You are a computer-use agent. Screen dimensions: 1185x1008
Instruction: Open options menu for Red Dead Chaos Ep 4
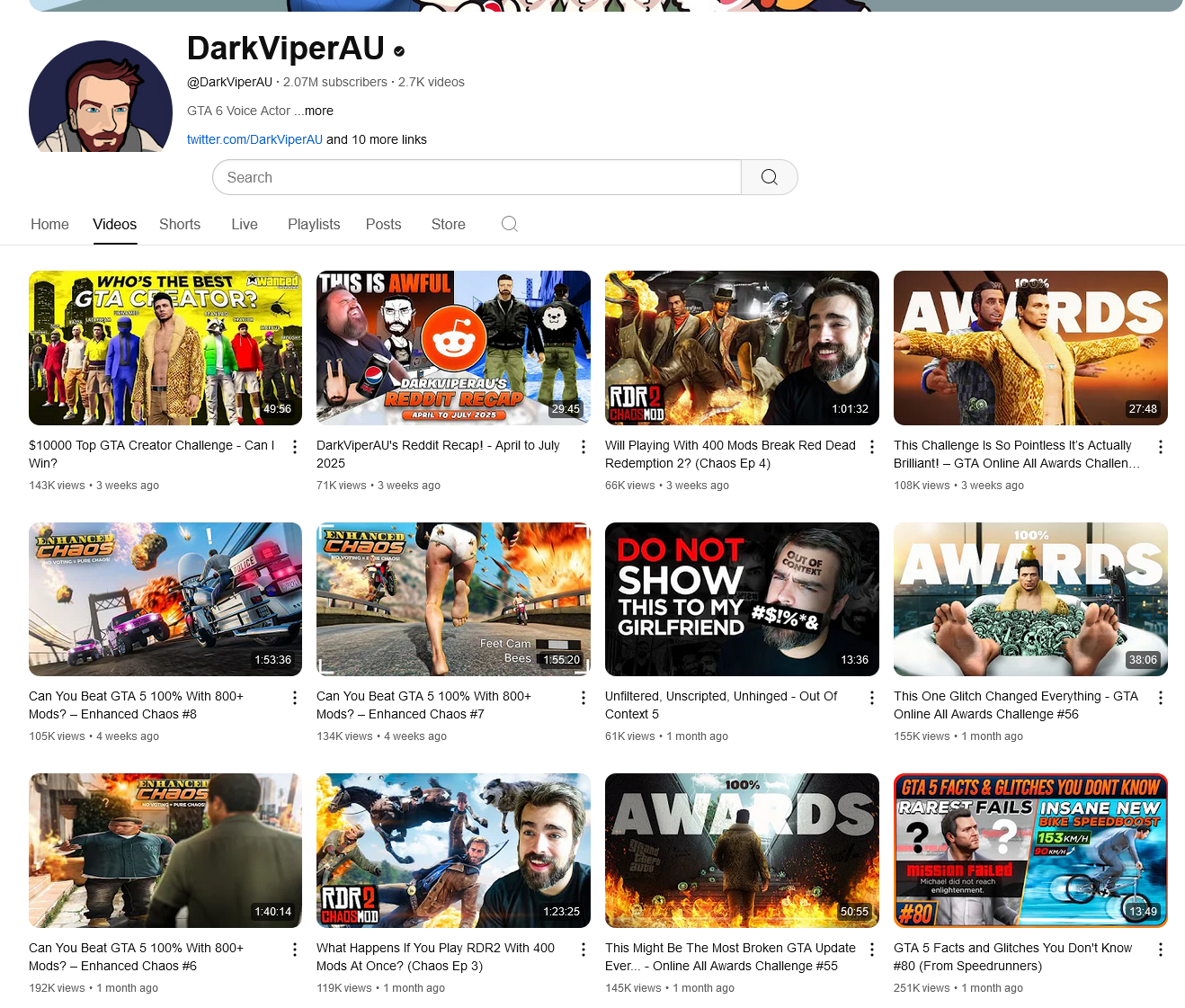click(x=872, y=447)
